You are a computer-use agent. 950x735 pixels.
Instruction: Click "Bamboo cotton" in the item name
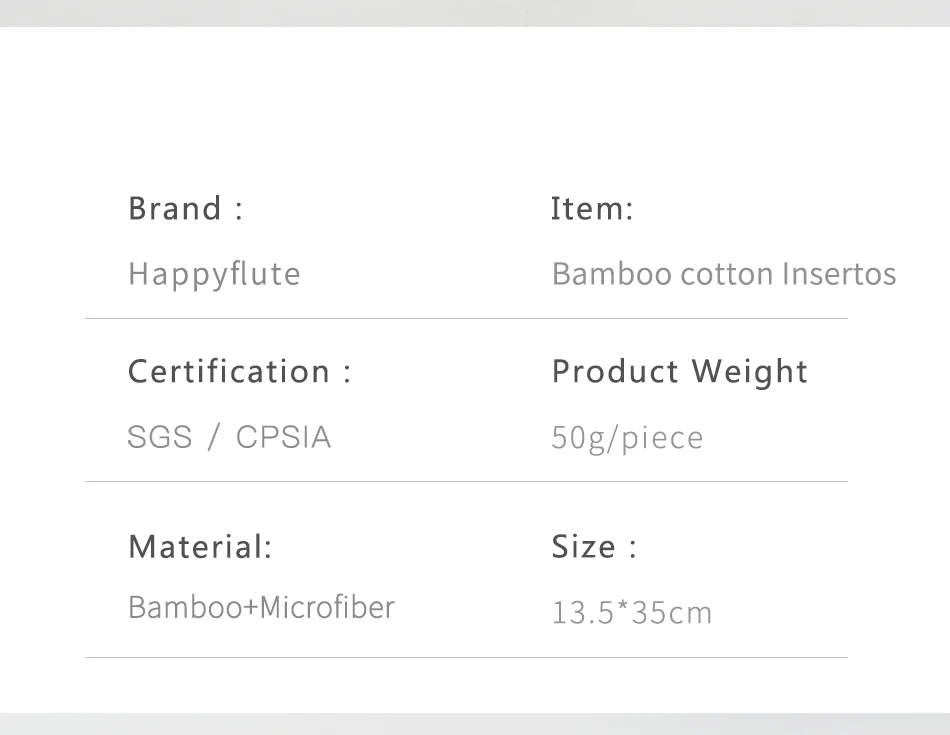click(662, 274)
